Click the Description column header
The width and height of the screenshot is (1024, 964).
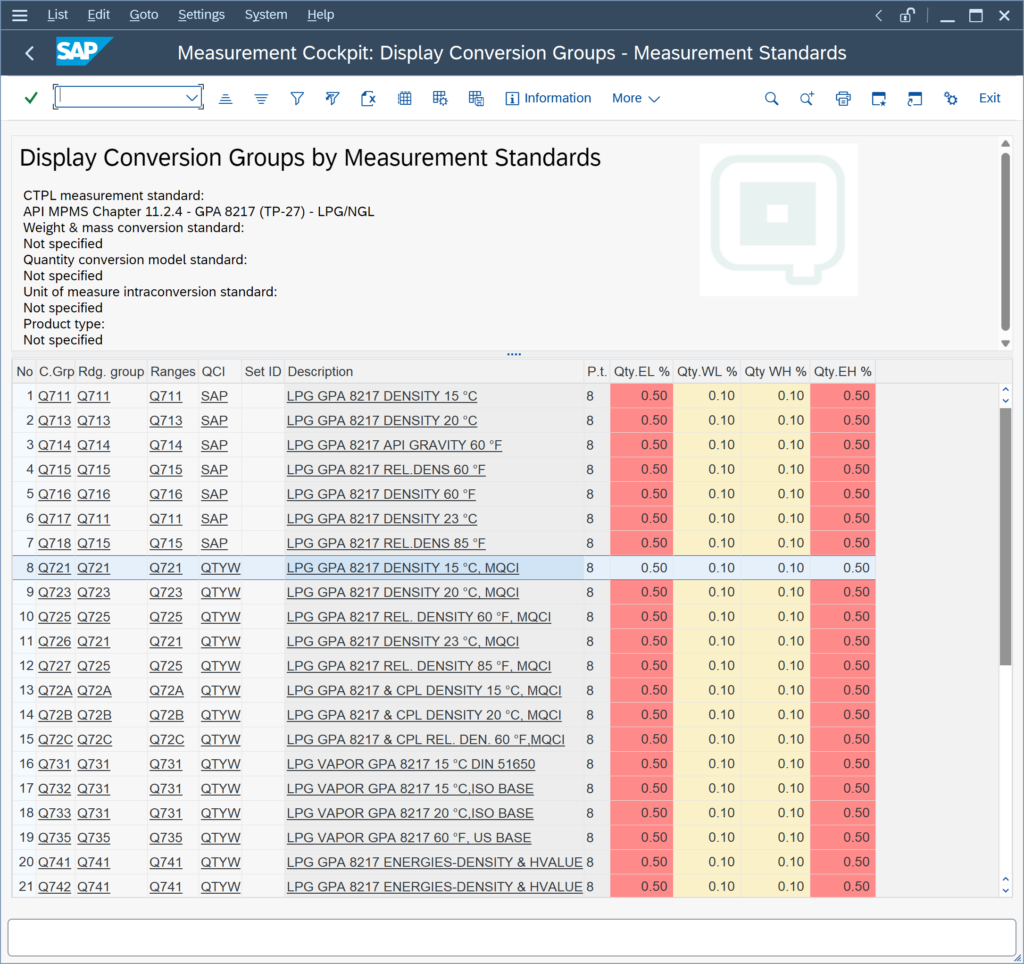click(x=434, y=372)
